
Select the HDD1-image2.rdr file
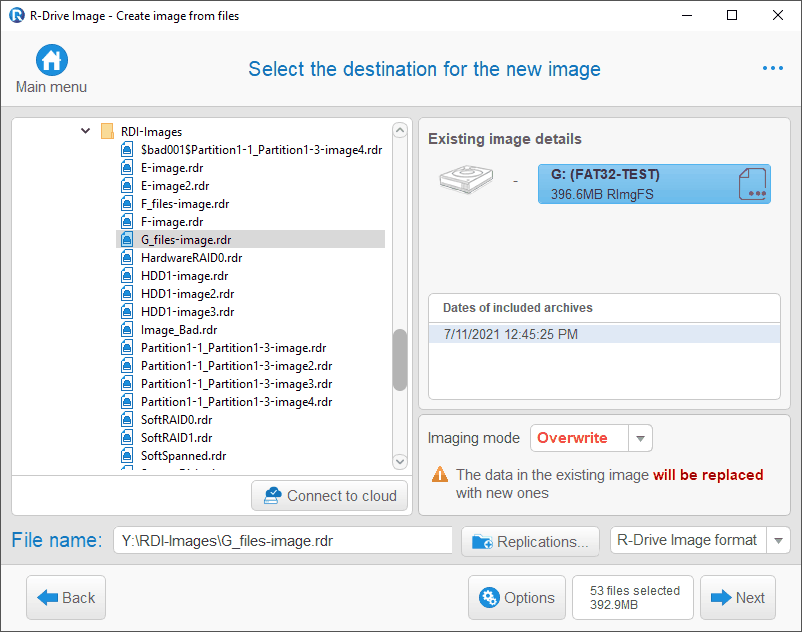click(x=188, y=294)
